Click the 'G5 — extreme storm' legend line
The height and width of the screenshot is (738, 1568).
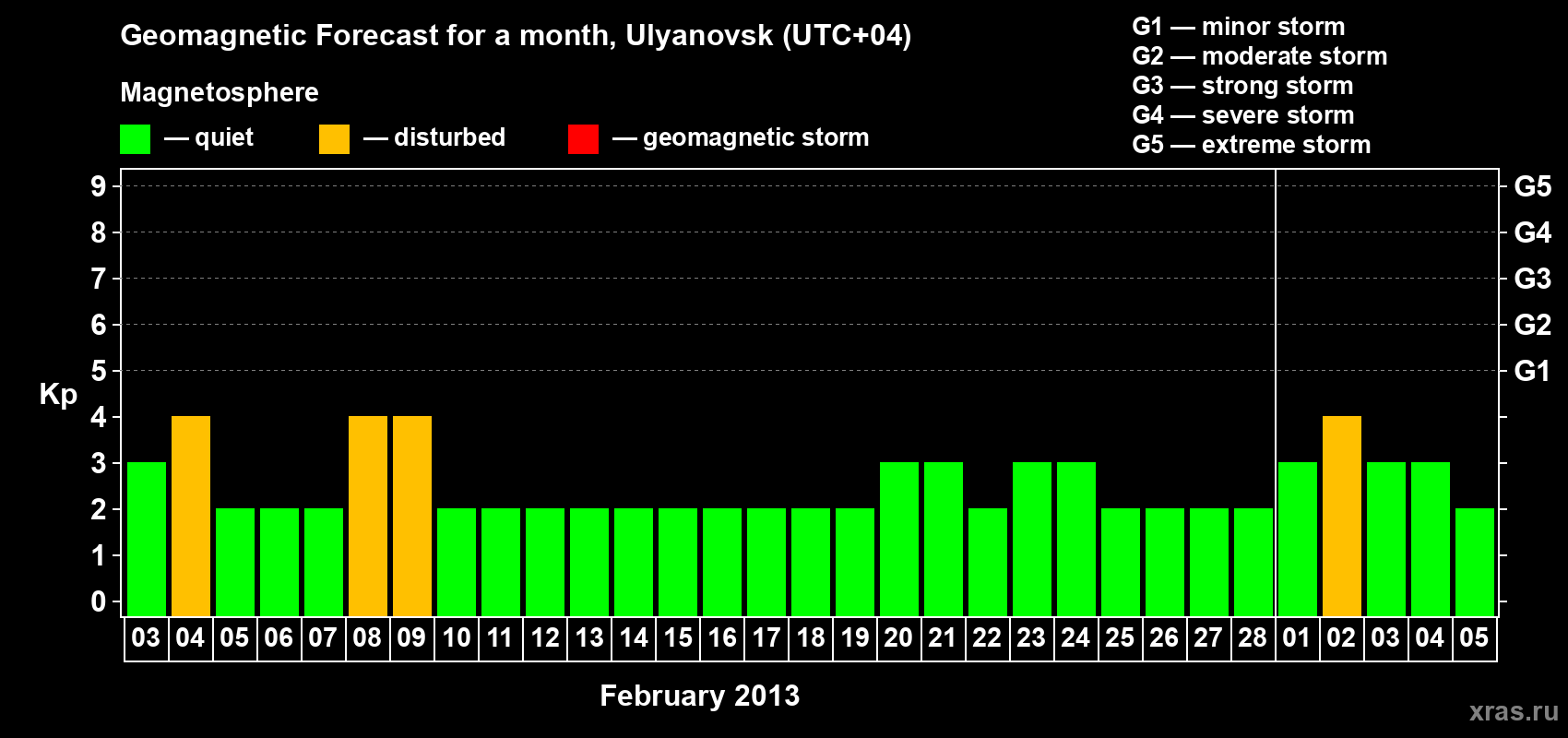[x=1252, y=145]
